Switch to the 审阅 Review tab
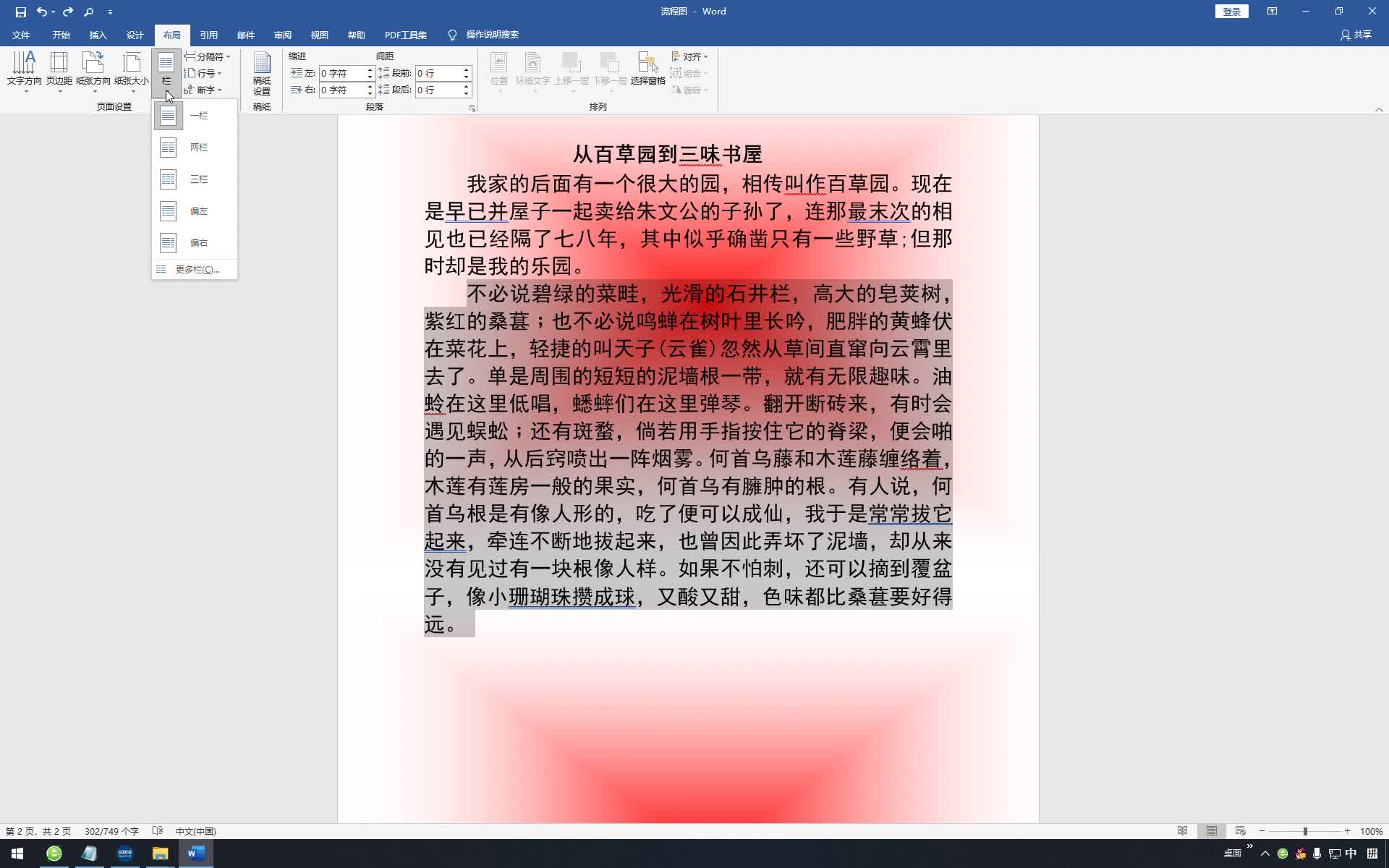 click(283, 35)
